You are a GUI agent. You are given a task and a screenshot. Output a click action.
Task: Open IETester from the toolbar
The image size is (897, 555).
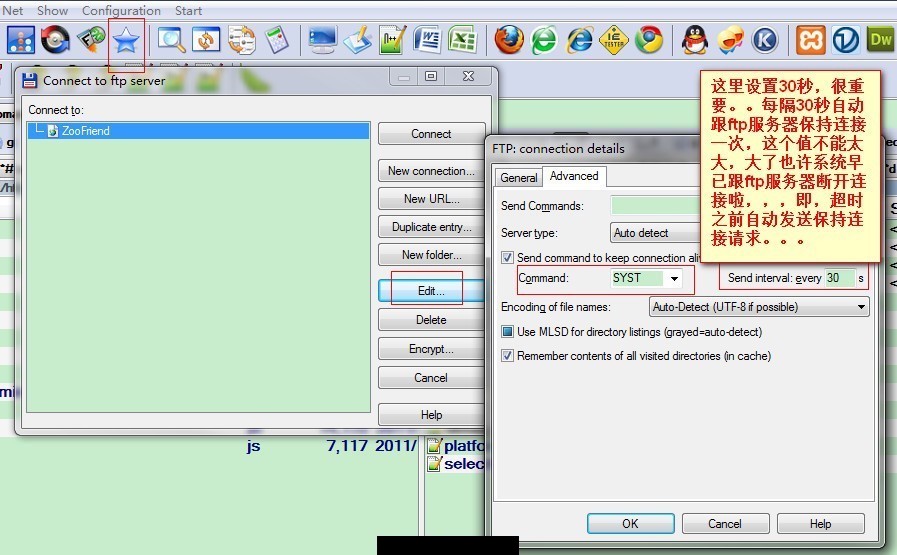point(613,40)
